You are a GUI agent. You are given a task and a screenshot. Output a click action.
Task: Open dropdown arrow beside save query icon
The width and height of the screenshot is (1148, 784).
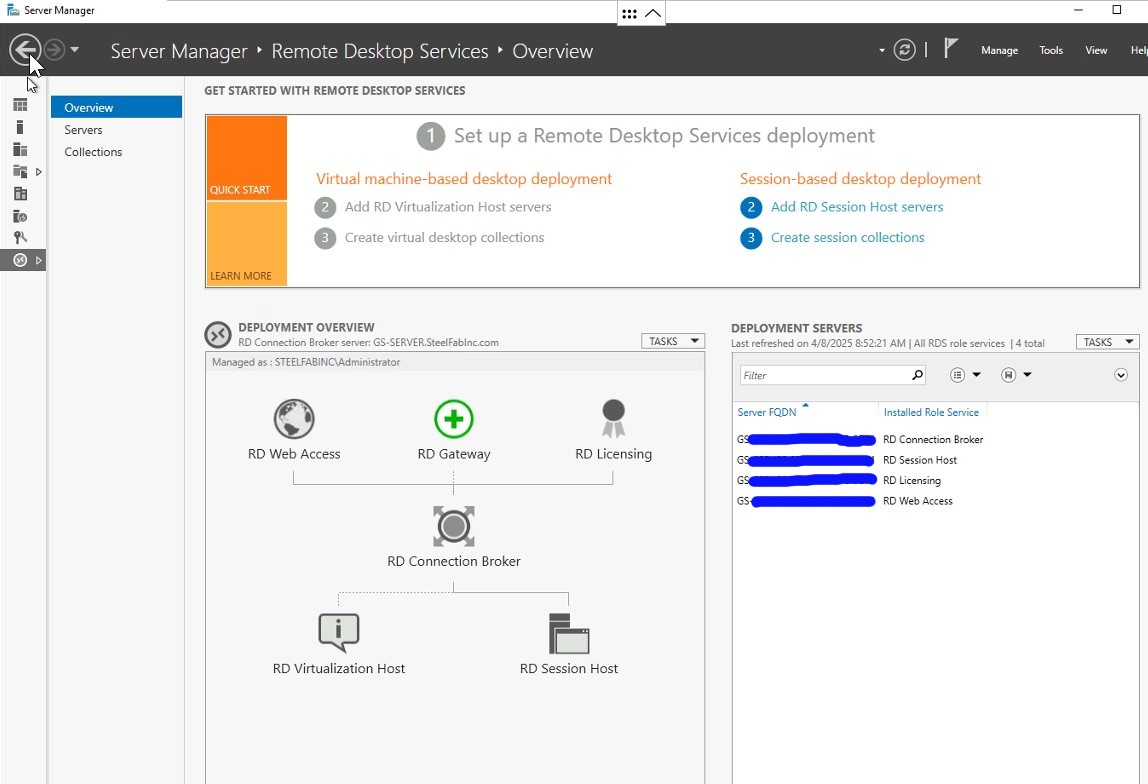point(1028,375)
